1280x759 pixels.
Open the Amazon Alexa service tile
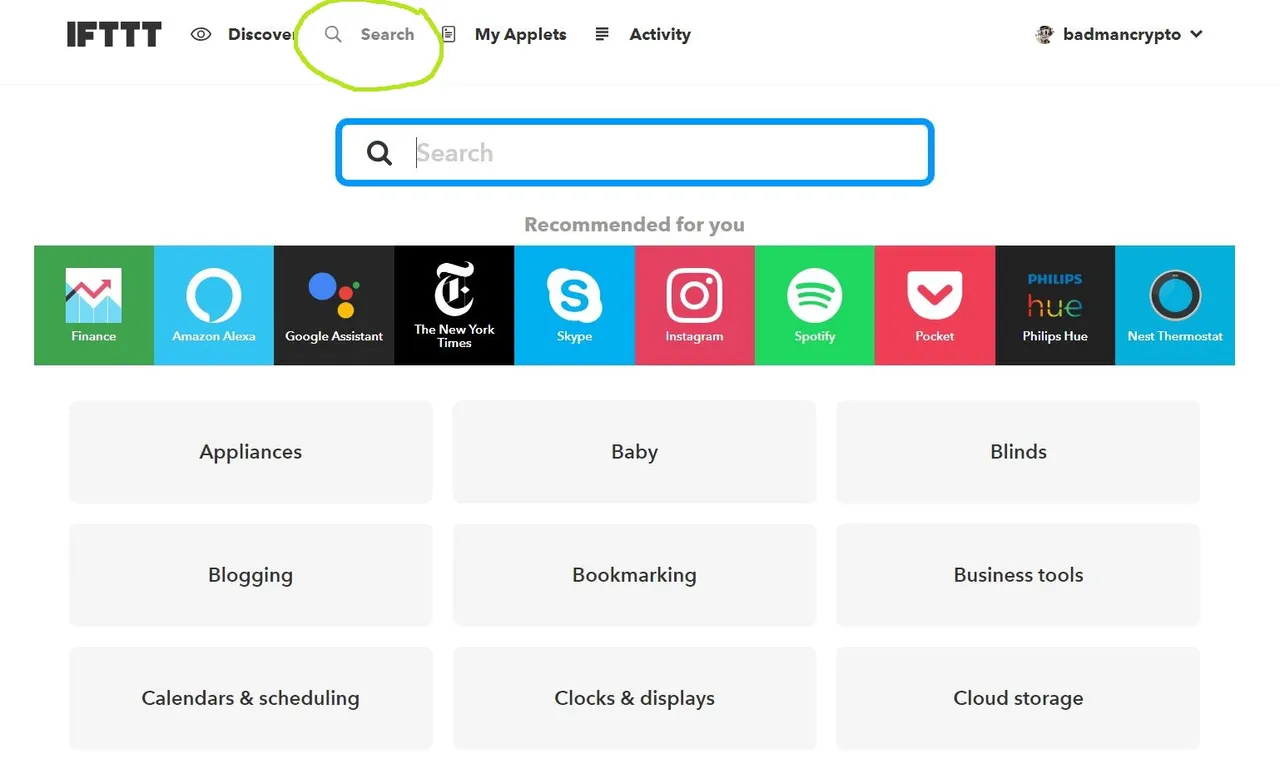point(214,305)
